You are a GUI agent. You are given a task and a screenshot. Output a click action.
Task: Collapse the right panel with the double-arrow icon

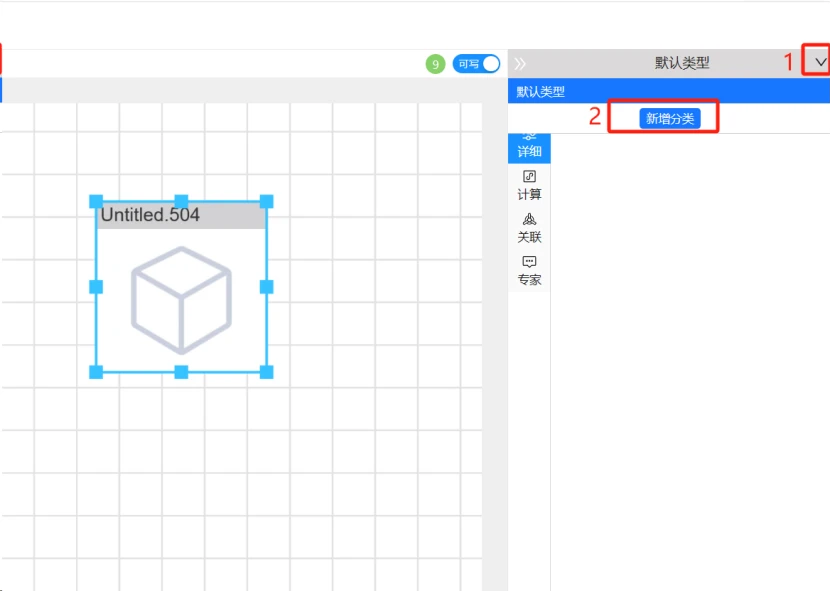520,64
